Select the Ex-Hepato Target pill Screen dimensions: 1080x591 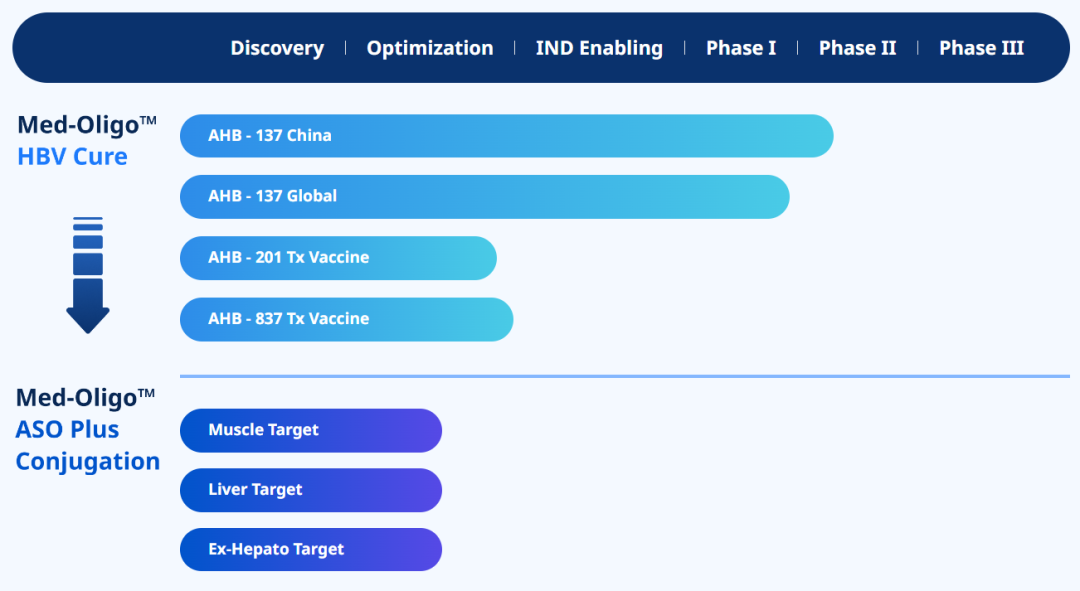click(x=310, y=550)
